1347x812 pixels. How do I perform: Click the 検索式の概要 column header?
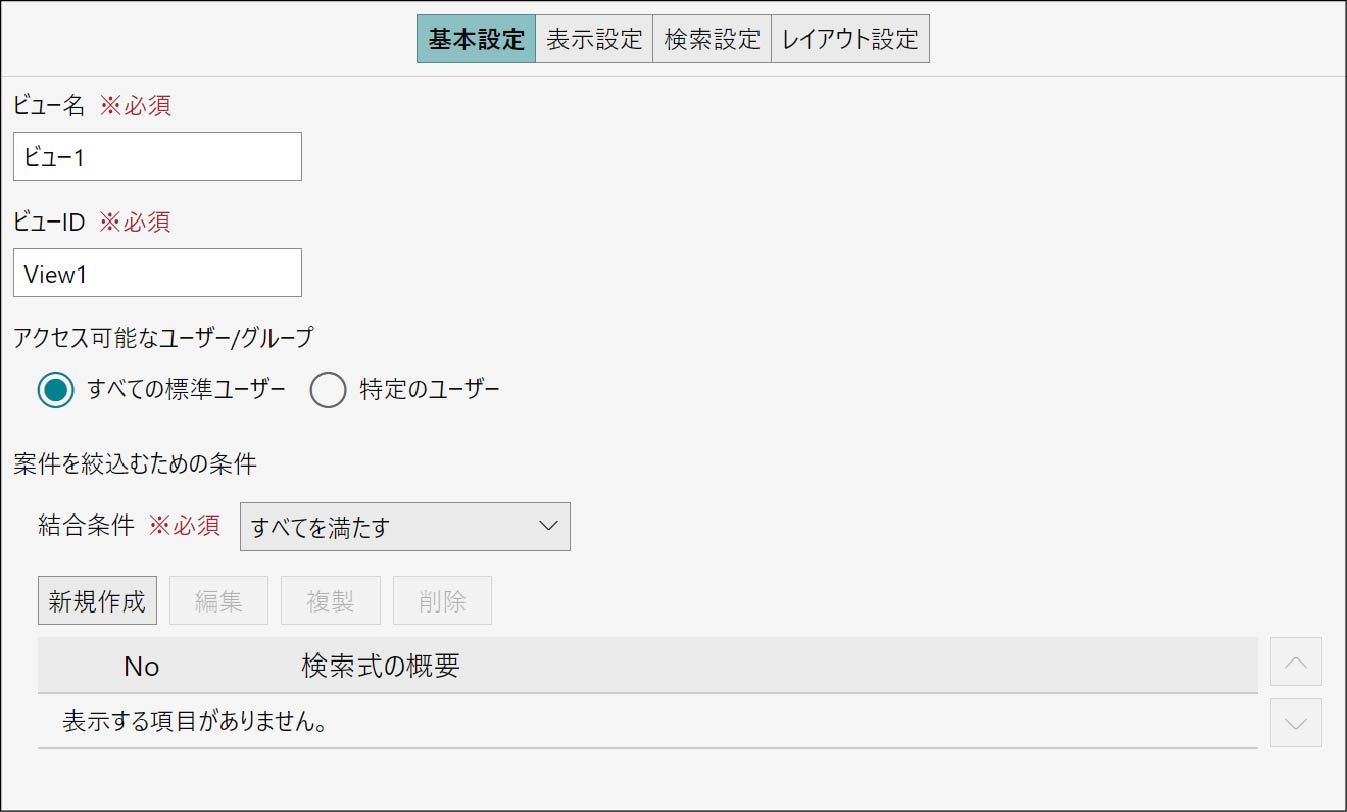tap(380, 666)
